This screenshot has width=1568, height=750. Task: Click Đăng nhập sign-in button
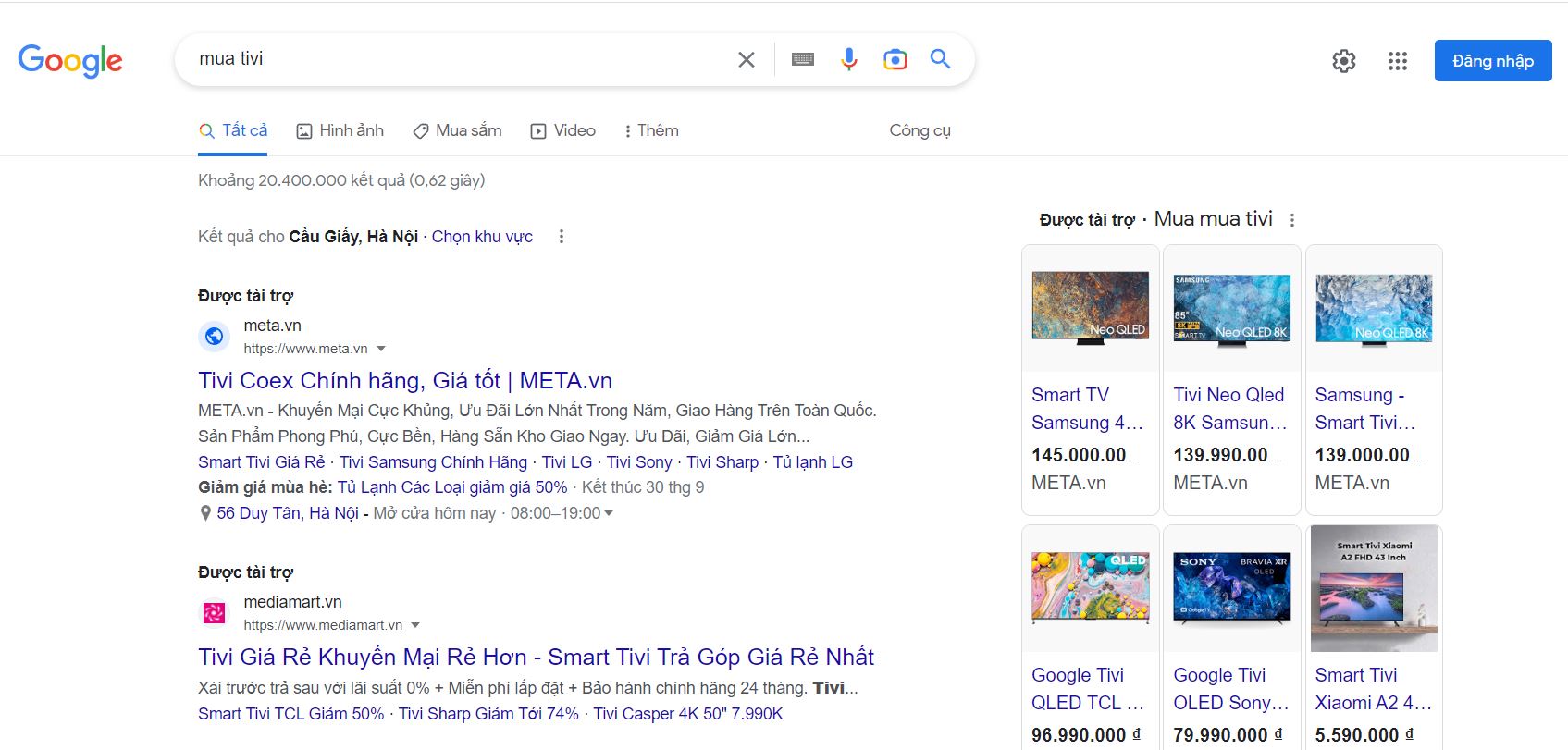point(1493,61)
